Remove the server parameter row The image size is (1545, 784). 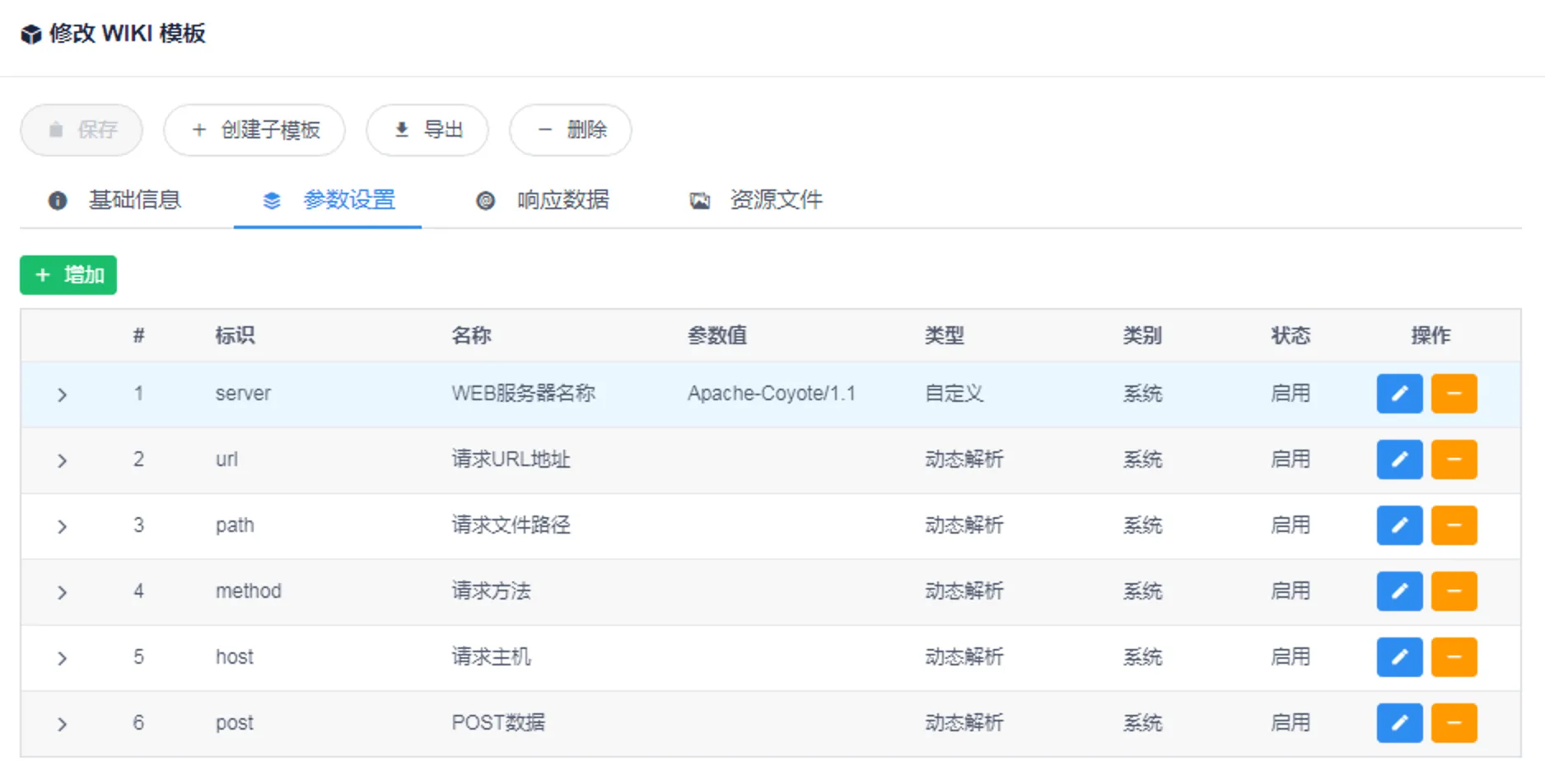1454,394
